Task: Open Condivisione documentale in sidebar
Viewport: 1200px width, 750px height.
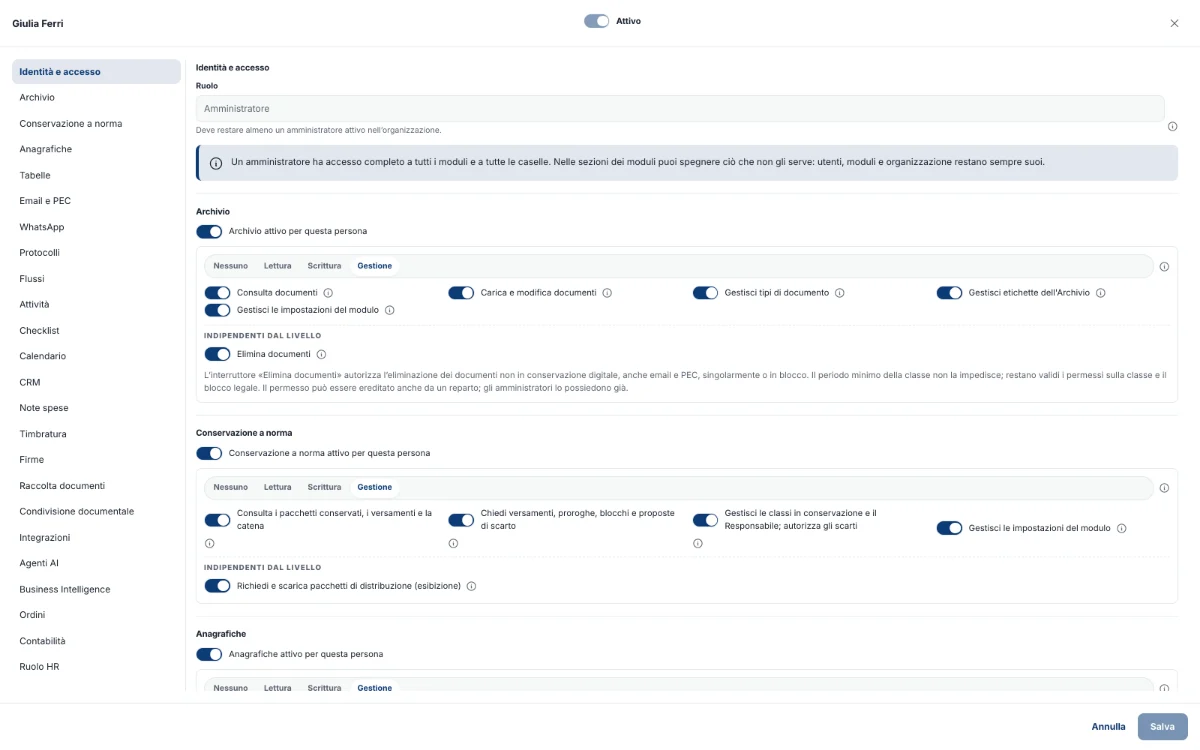Action: [x=96, y=511]
